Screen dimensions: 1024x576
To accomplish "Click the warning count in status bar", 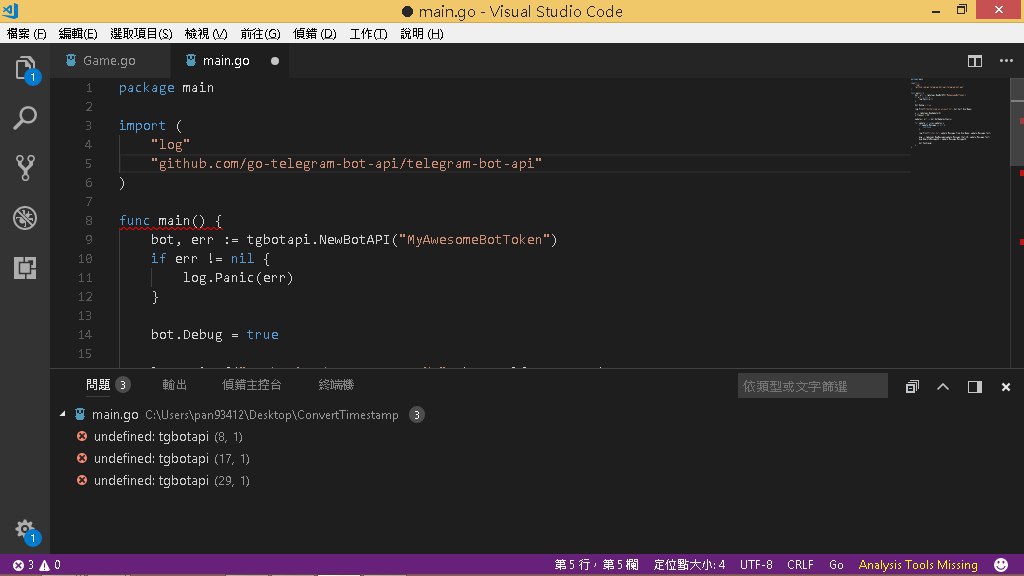I will pos(50,565).
